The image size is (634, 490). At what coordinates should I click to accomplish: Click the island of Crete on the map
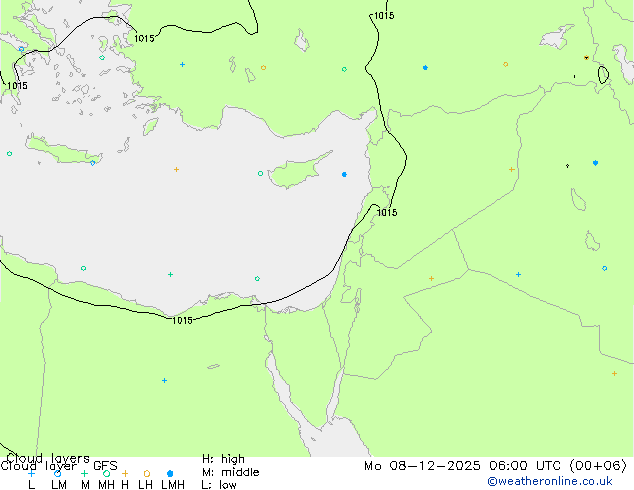[64, 150]
